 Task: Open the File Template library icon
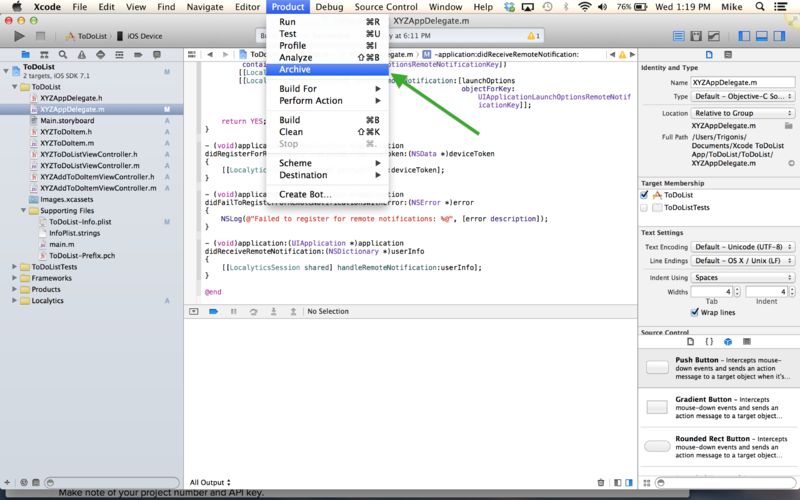(x=690, y=341)
